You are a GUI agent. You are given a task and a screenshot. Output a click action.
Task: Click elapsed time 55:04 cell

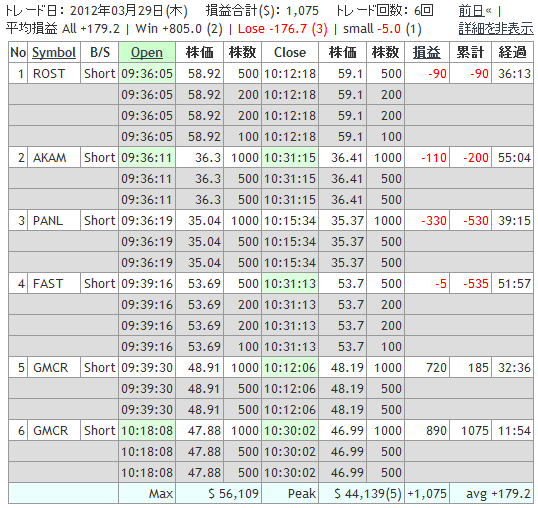coord(512,157)
